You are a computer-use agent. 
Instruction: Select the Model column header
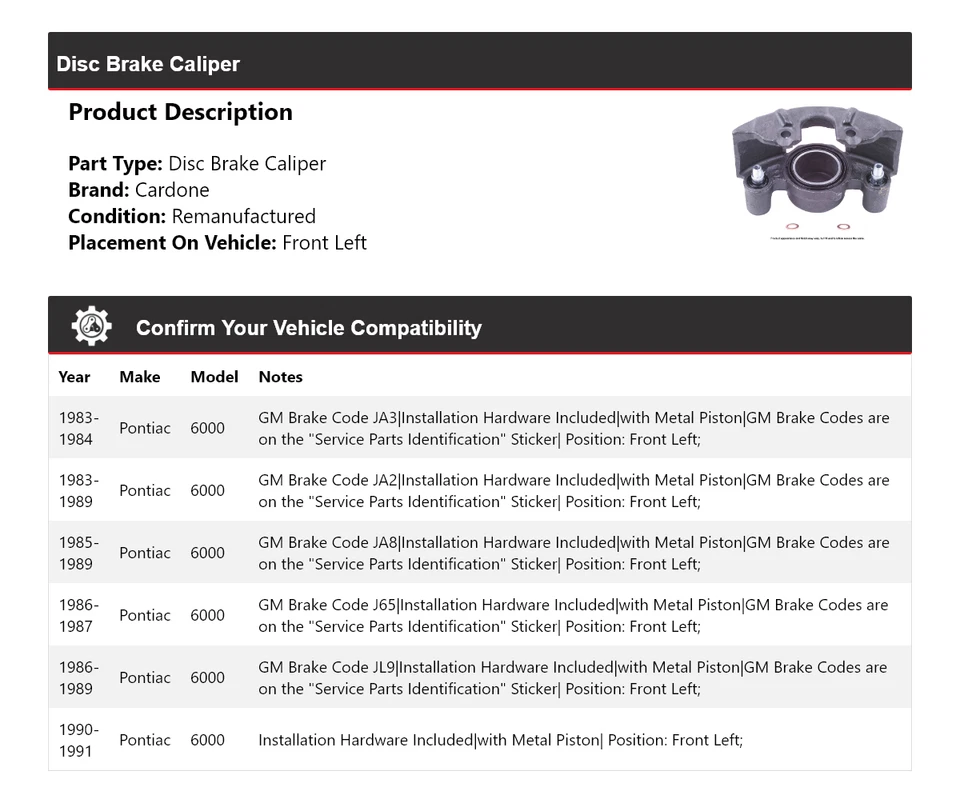tap(214, 377)
